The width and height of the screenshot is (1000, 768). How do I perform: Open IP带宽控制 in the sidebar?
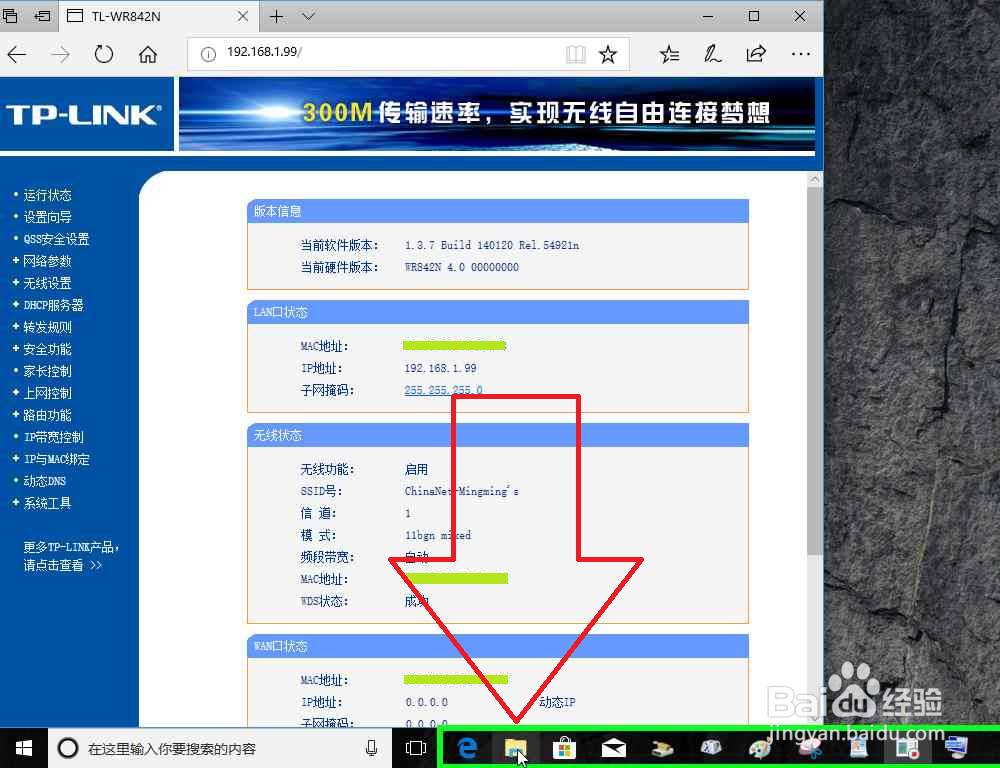[54, 437]
